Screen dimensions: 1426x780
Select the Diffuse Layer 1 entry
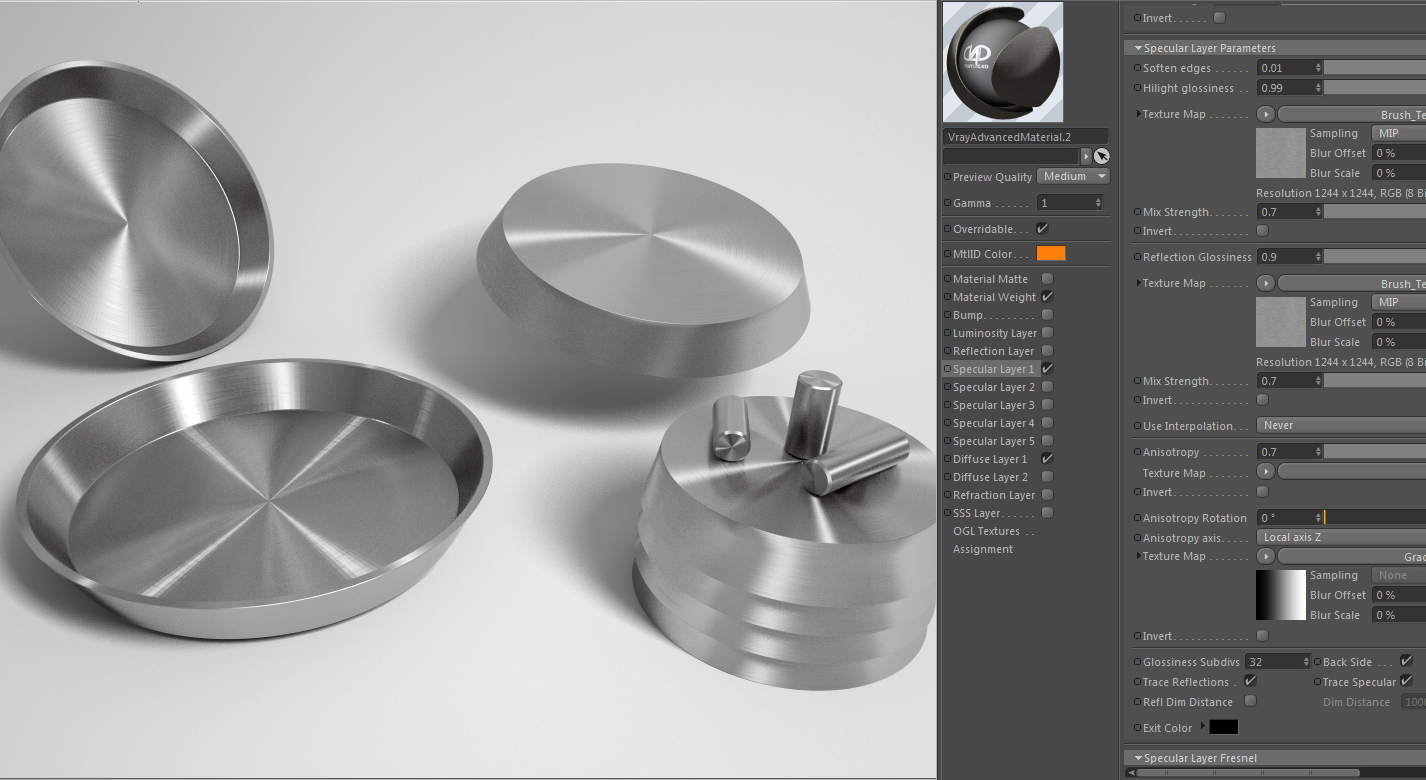(989, 459)
